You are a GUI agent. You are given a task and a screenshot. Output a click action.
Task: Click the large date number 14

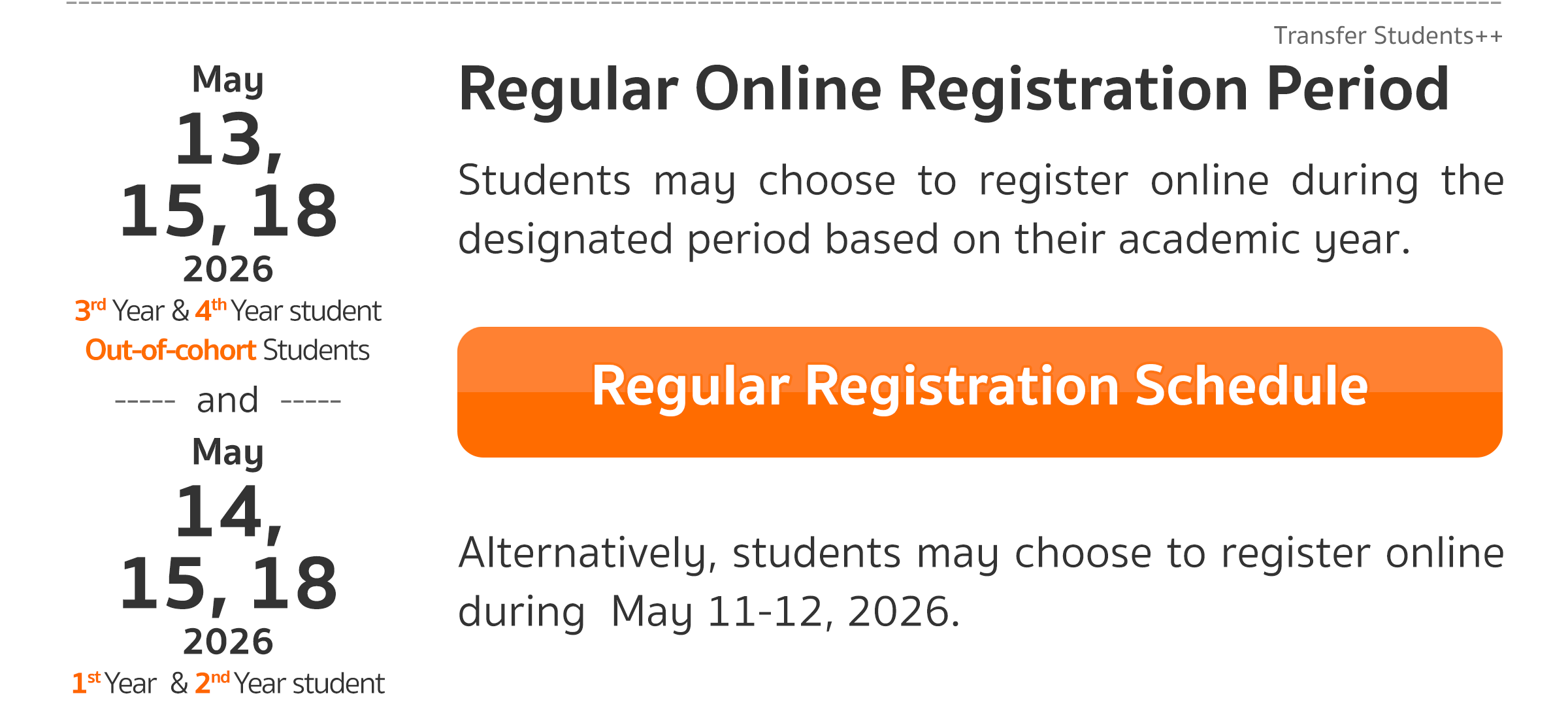coord(219,511)
